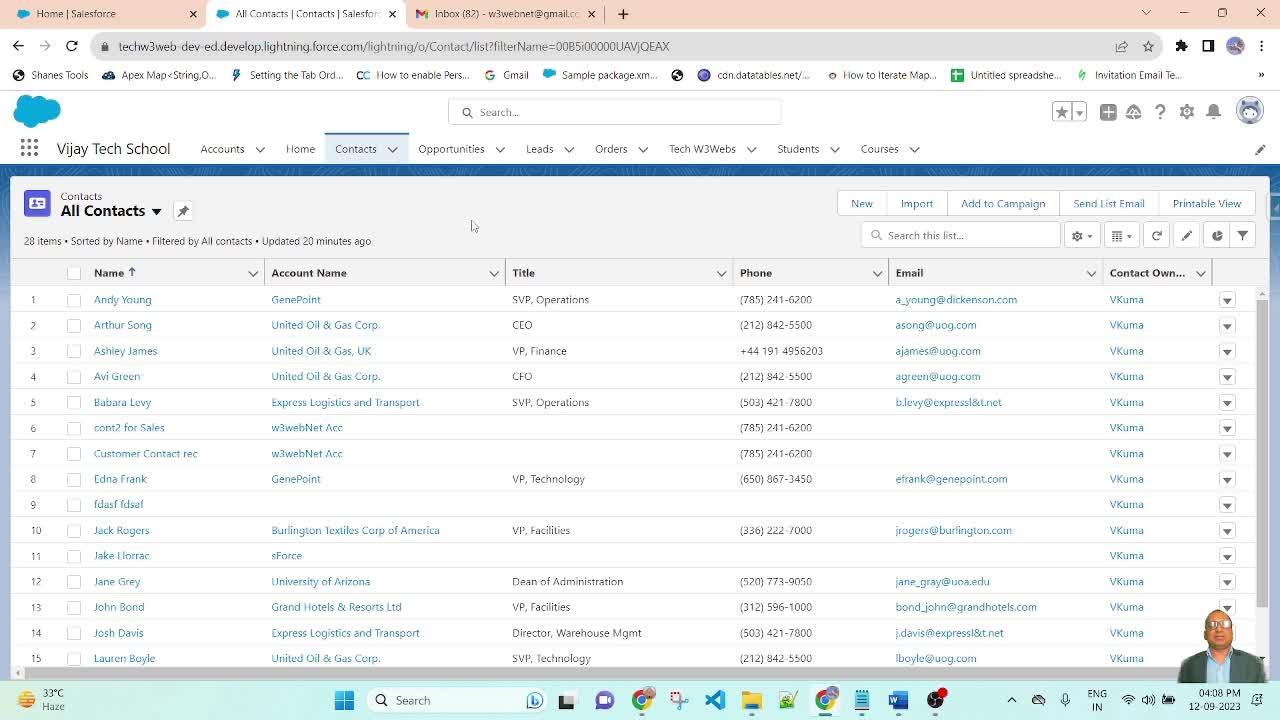Screen dimensions: 1280x720
Task: Open Global Actions plus icon
Action: point(1108,112)
